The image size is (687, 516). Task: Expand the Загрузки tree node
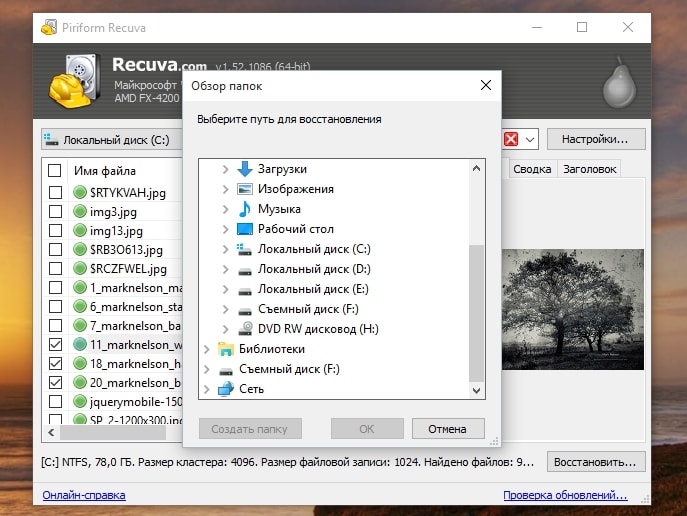225,169
